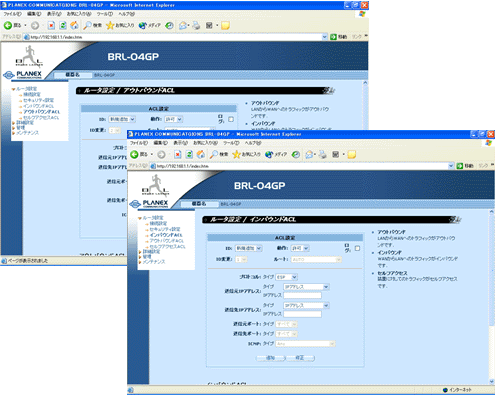500x400 pixels.
Task: Click the Refresh icon in the front window
Action: coord(189,154)
